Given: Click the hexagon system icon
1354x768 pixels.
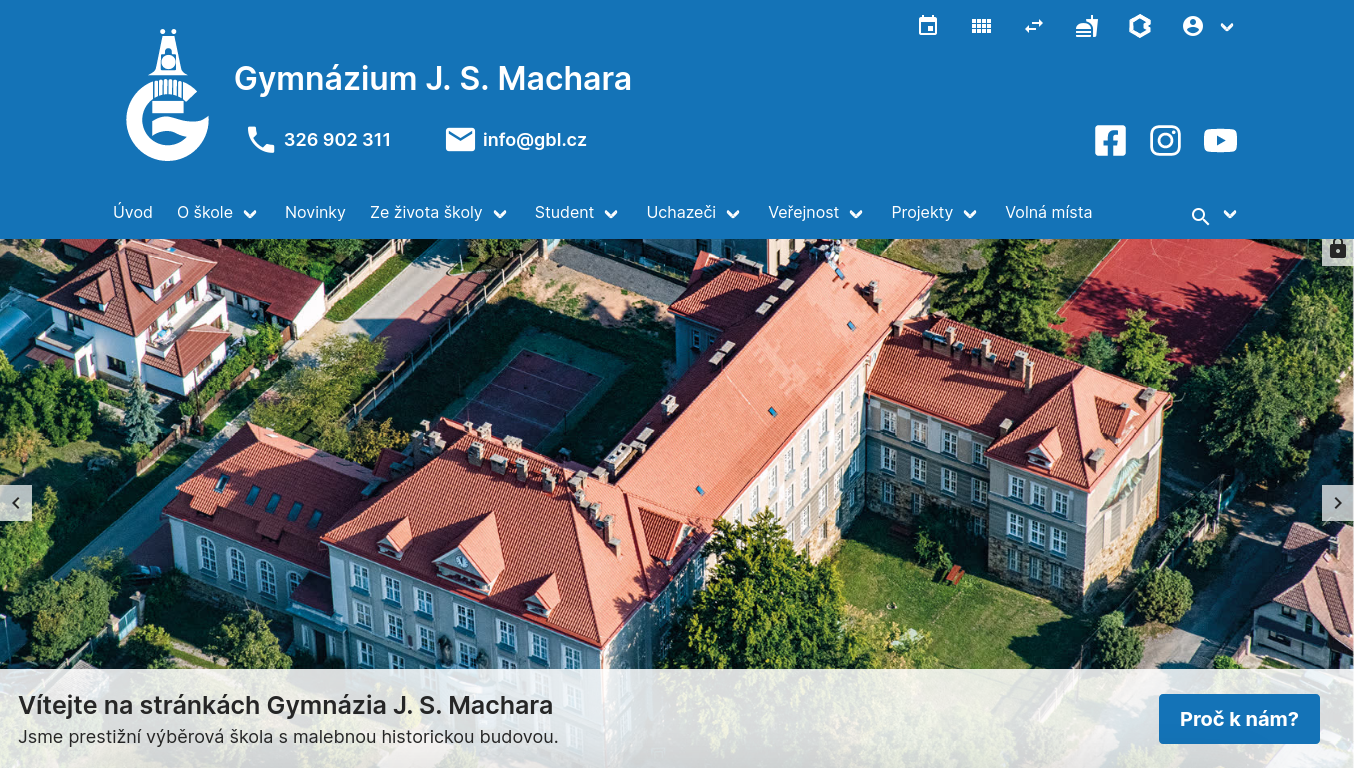Looking at the screenshot, I should (x=1140, y=26).
